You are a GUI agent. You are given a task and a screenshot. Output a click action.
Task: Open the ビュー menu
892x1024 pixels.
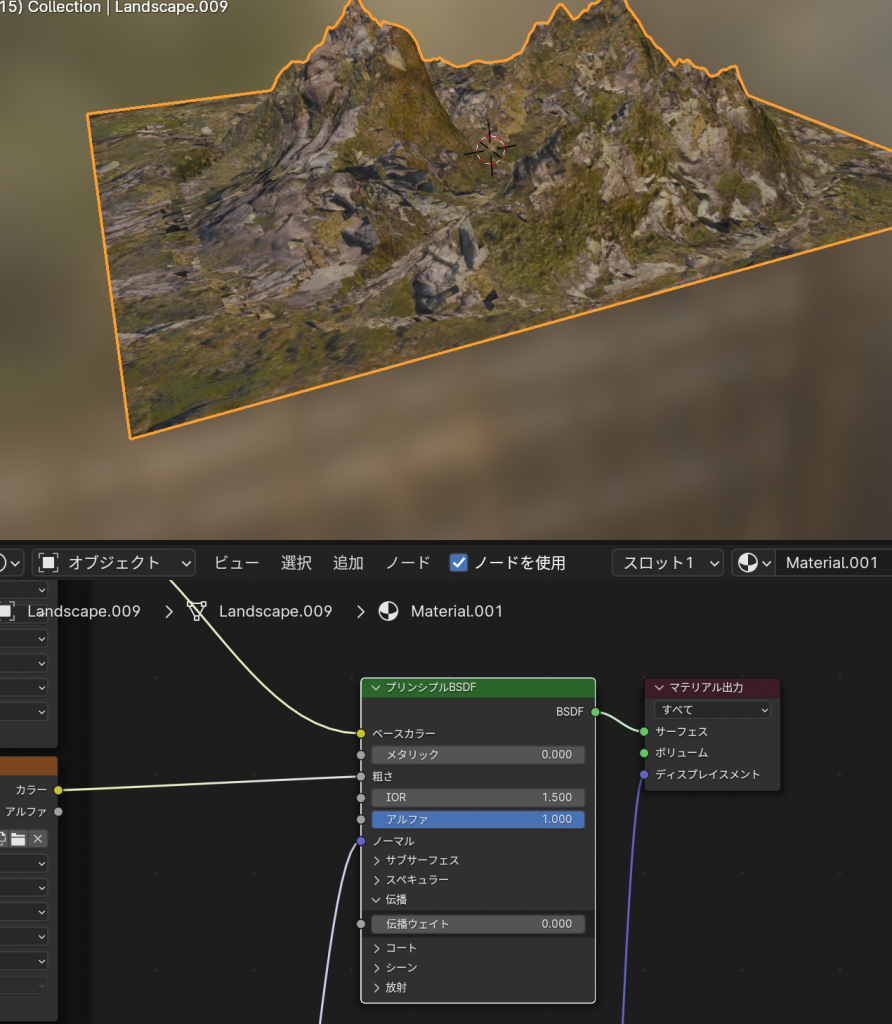237,563
